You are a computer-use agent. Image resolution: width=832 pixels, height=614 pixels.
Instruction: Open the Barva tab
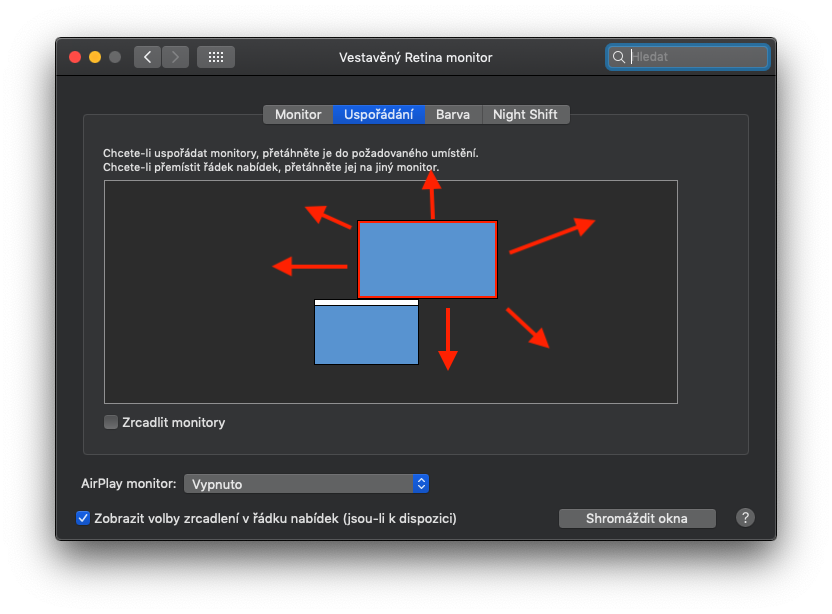pyautogui.click(x=453, y=114)
